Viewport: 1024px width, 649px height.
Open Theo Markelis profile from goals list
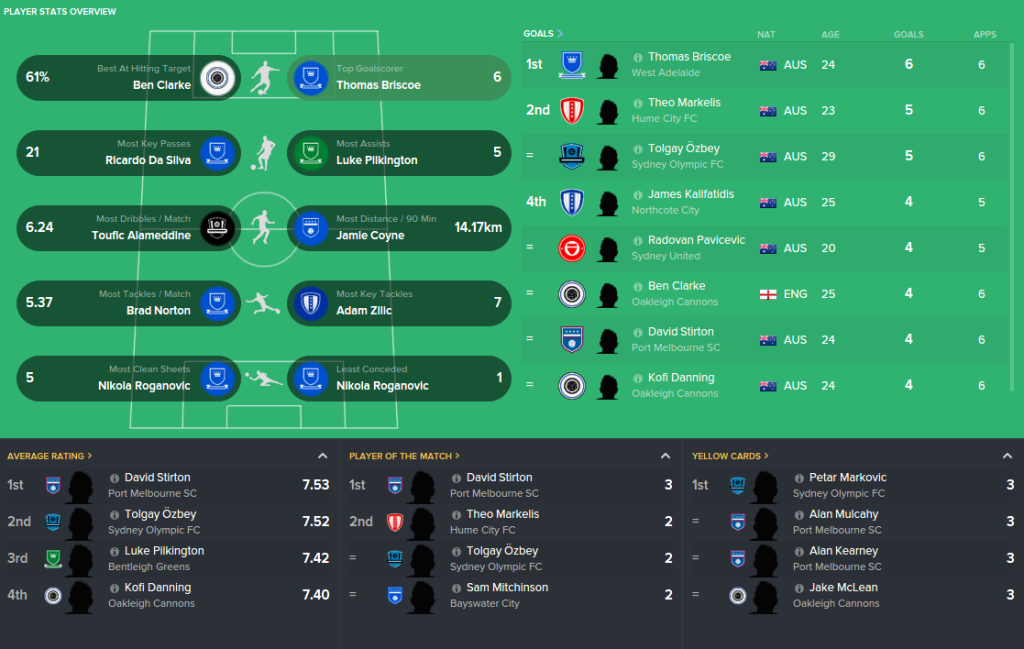(684, 103)
